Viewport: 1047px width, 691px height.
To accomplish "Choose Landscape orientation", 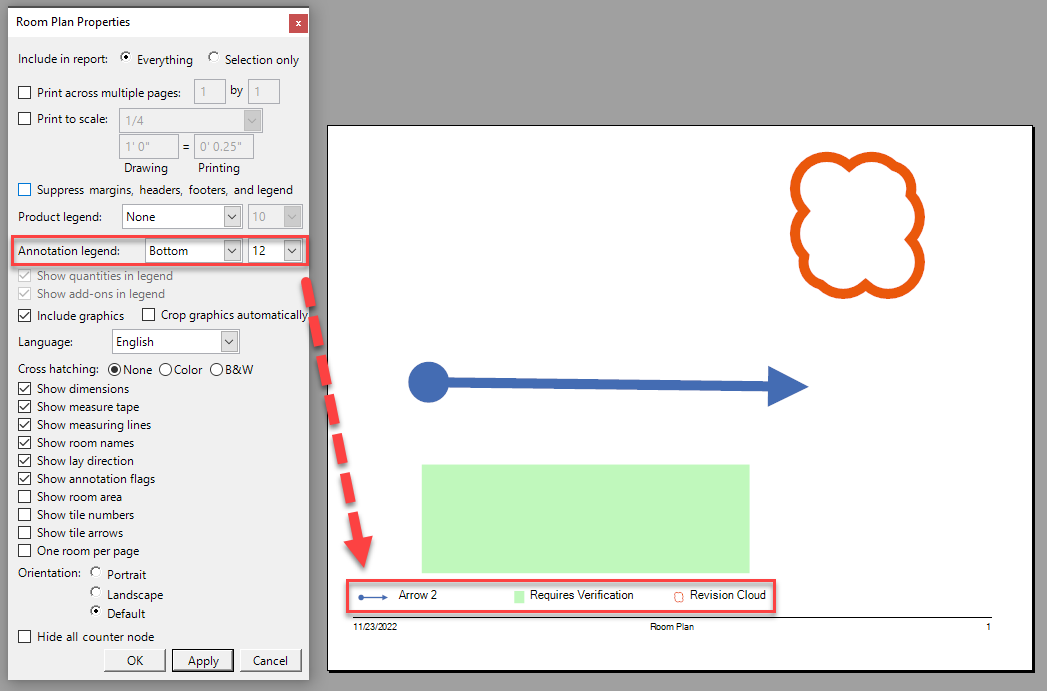I will click(x=96, y=593).
